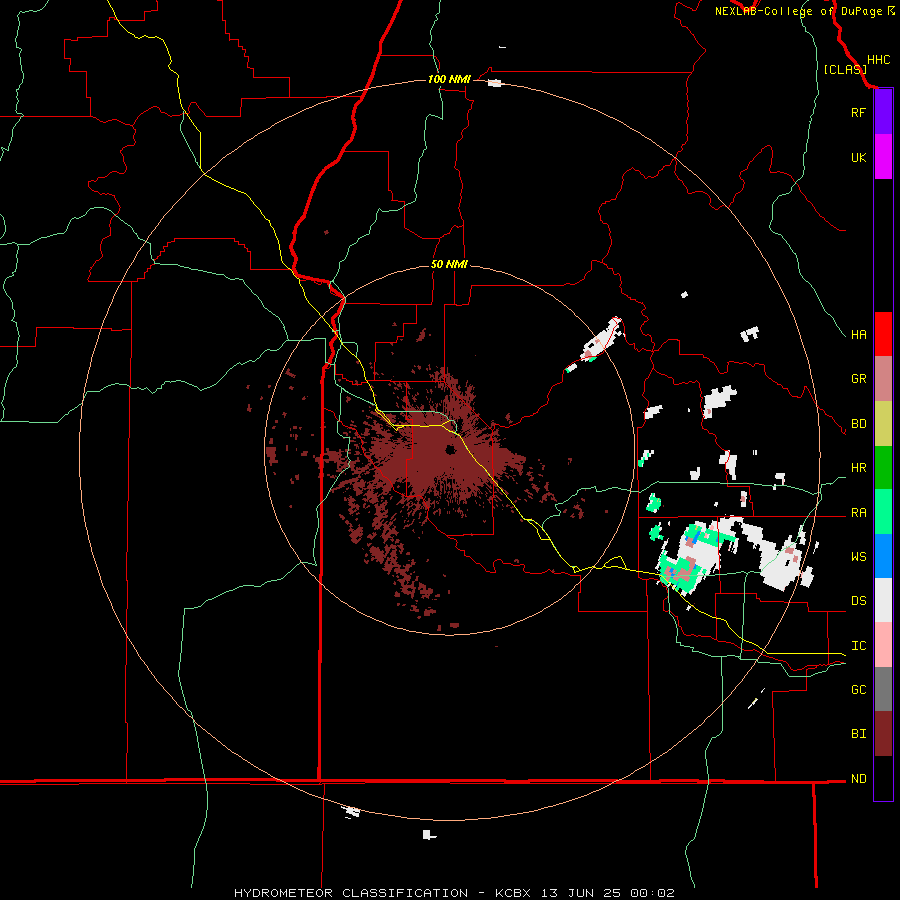Click the "WS" legend label
900x900 pixels.
tap(858, 557)
